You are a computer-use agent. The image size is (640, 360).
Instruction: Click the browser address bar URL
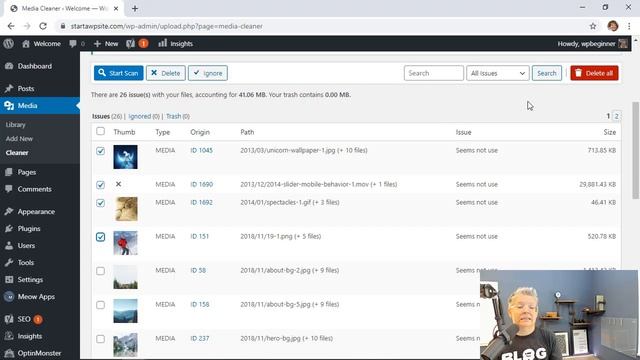click(x=167, y=26)
